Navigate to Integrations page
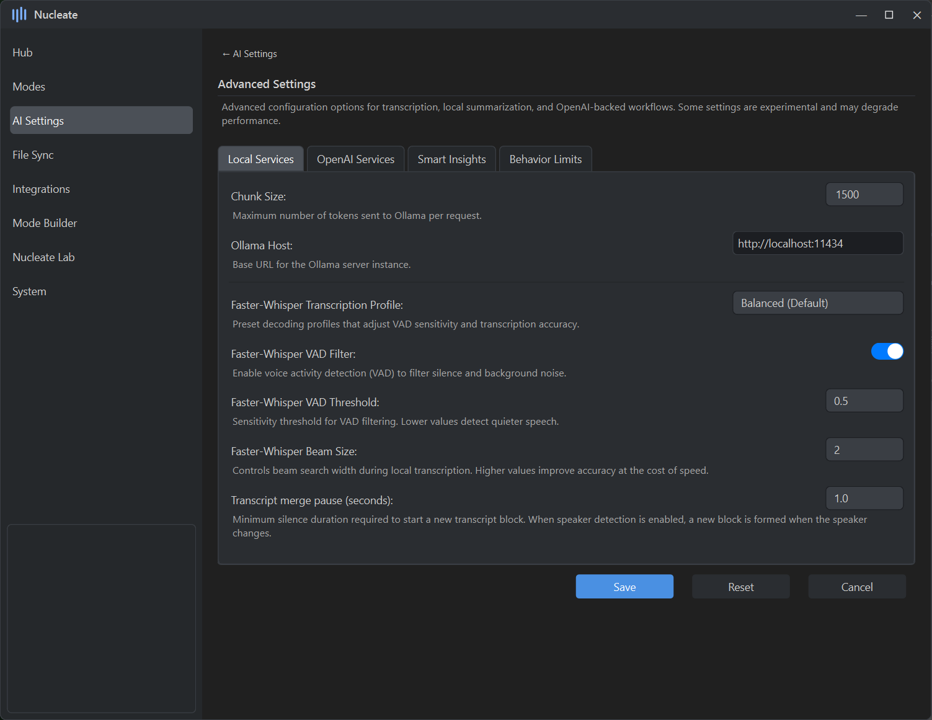 (41, 189)
